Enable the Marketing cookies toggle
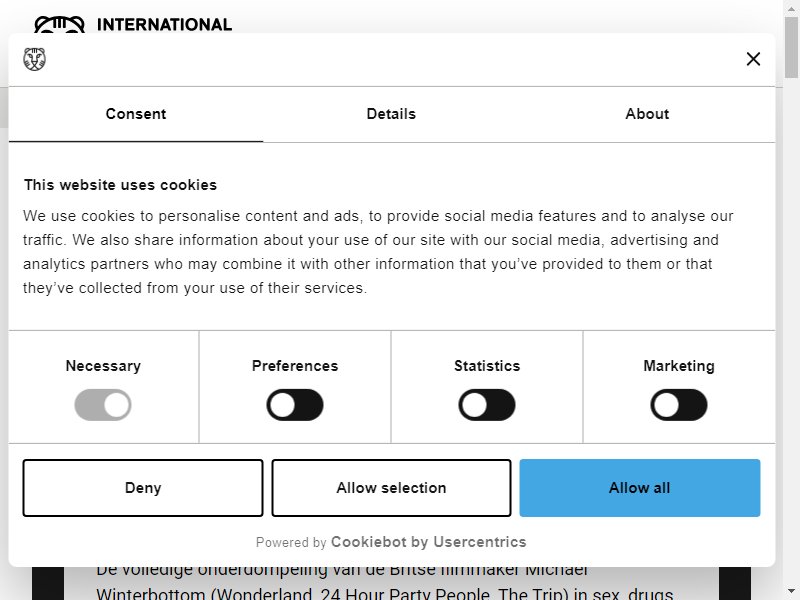 click(679, 405)
